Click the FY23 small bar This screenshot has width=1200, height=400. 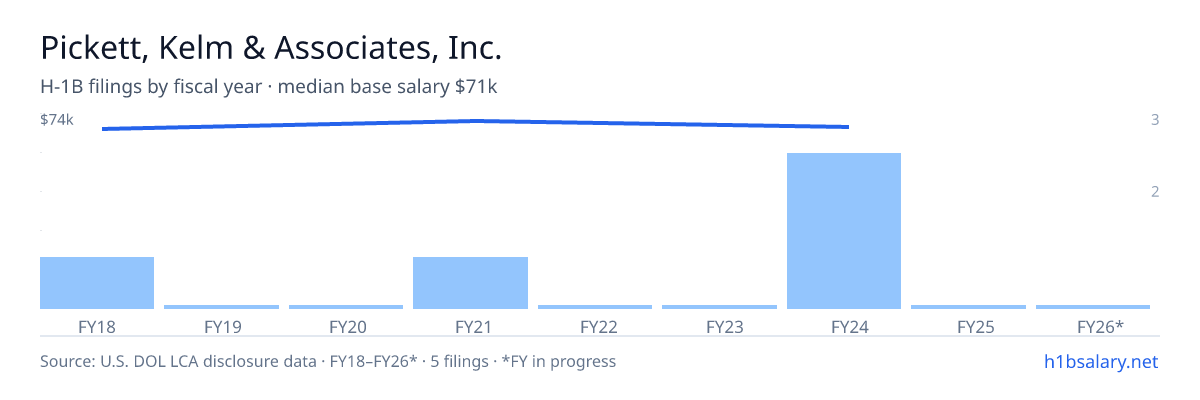[719, 307]
